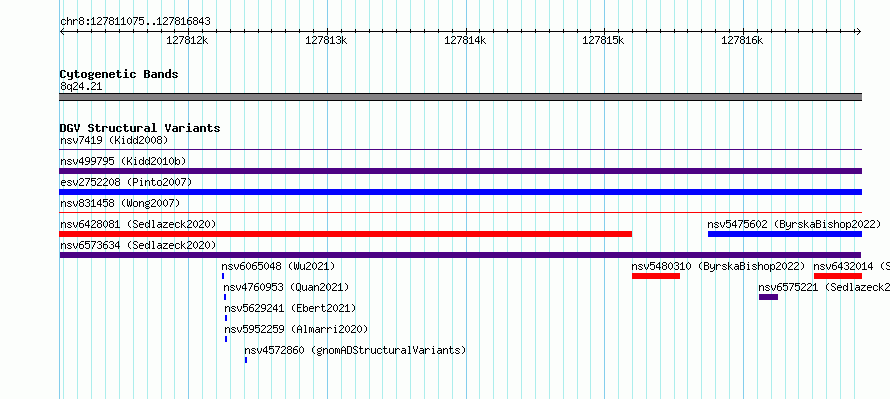The image size is (890, 399).
Task: Open nsv499795 (Kidd2010b) variant label
Action: click(123, 161)
